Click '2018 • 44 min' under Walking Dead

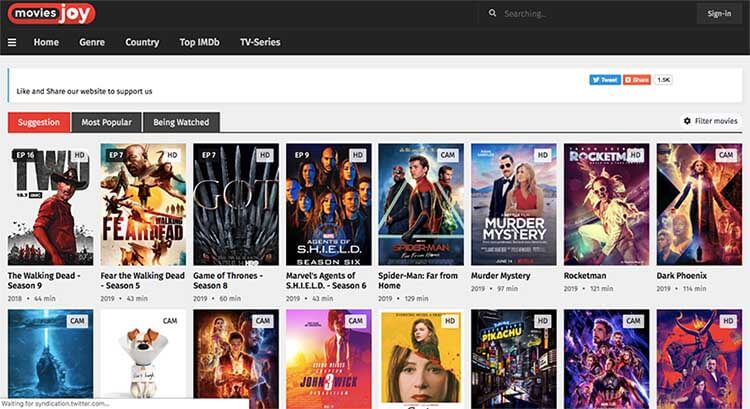point(32,298)
